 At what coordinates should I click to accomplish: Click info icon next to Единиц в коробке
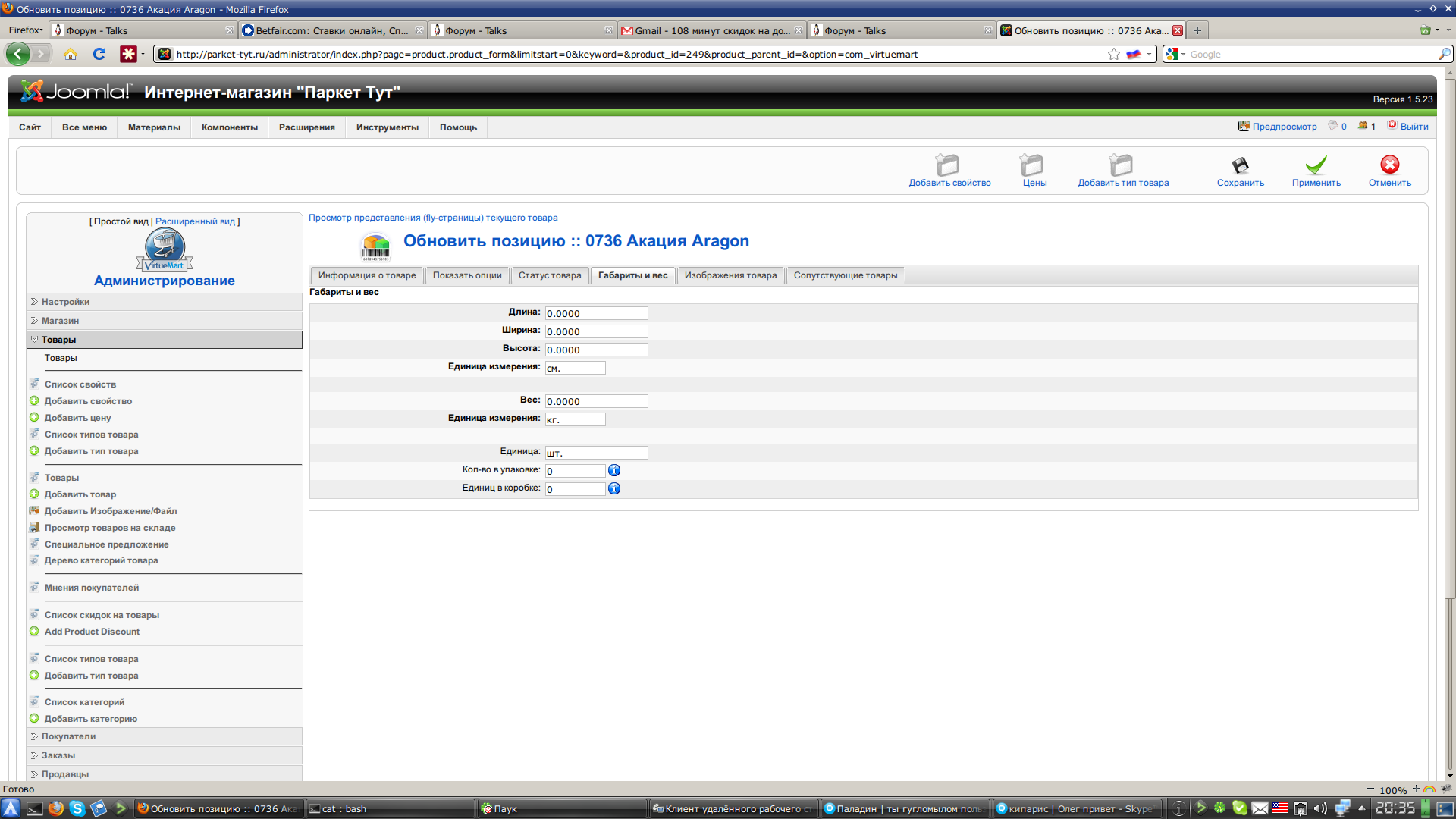click(614, 488)
